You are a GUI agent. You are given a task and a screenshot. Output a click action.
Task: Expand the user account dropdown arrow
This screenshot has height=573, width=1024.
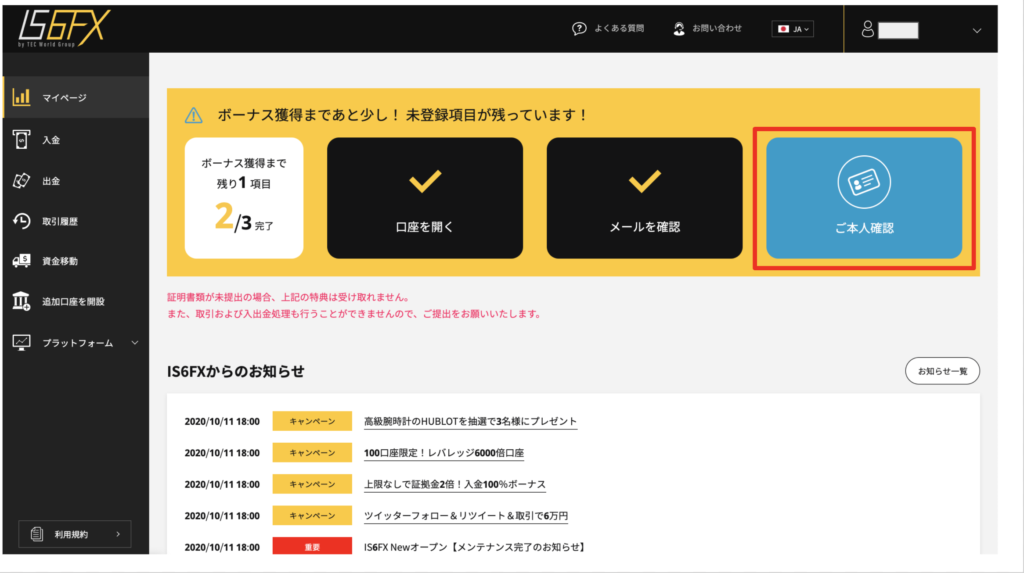977,30
